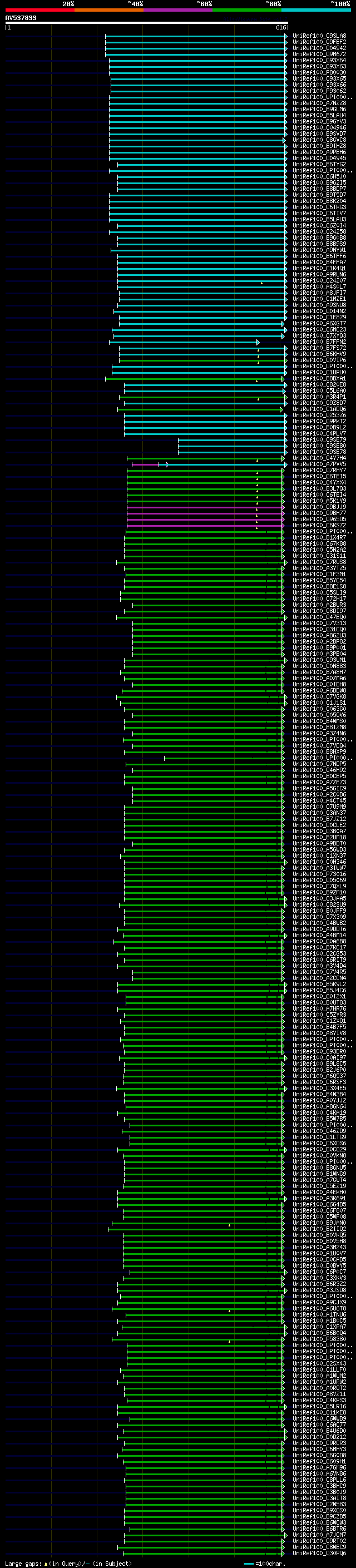Select the UniRef100_Q9BH77 label
This screenshot has width=356, height=1568.
[319, 513]
